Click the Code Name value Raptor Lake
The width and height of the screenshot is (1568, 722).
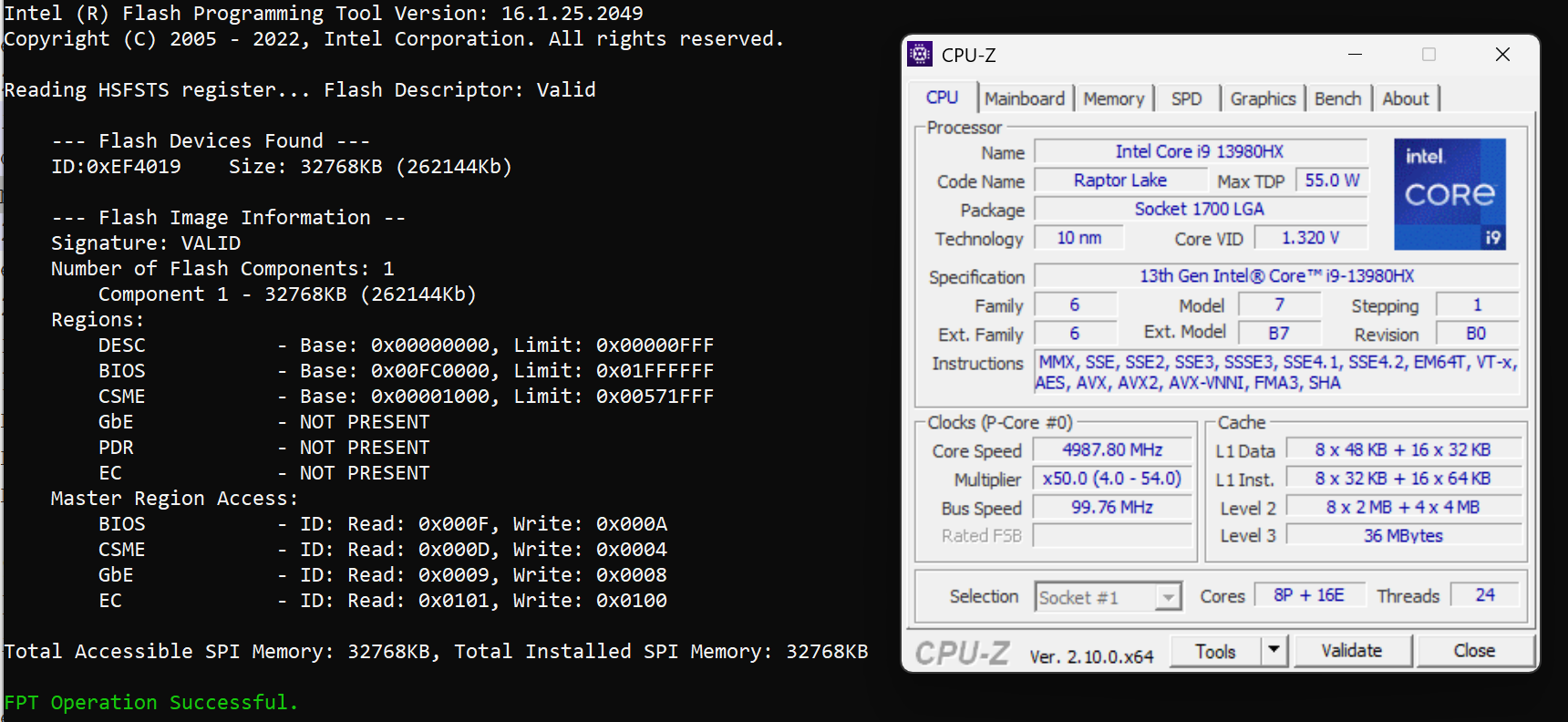[1120, 180]
